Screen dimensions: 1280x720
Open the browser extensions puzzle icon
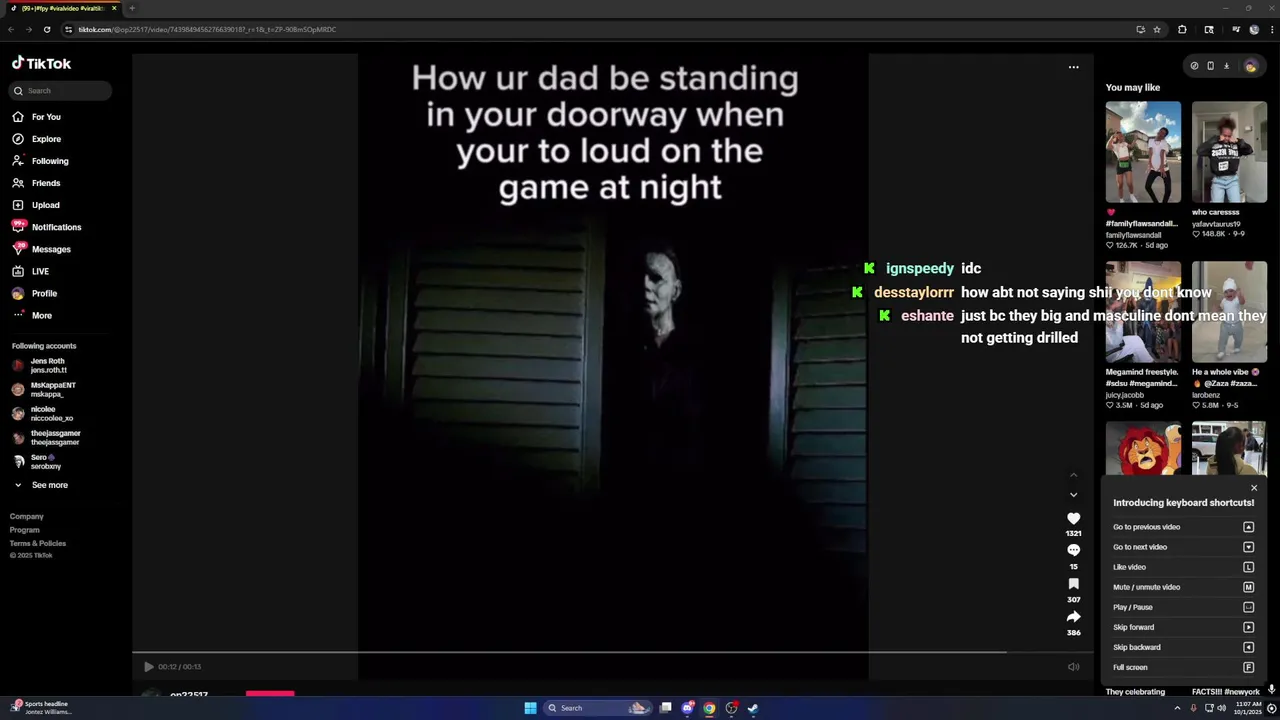pyautogui.click(x=1182, y=29)
